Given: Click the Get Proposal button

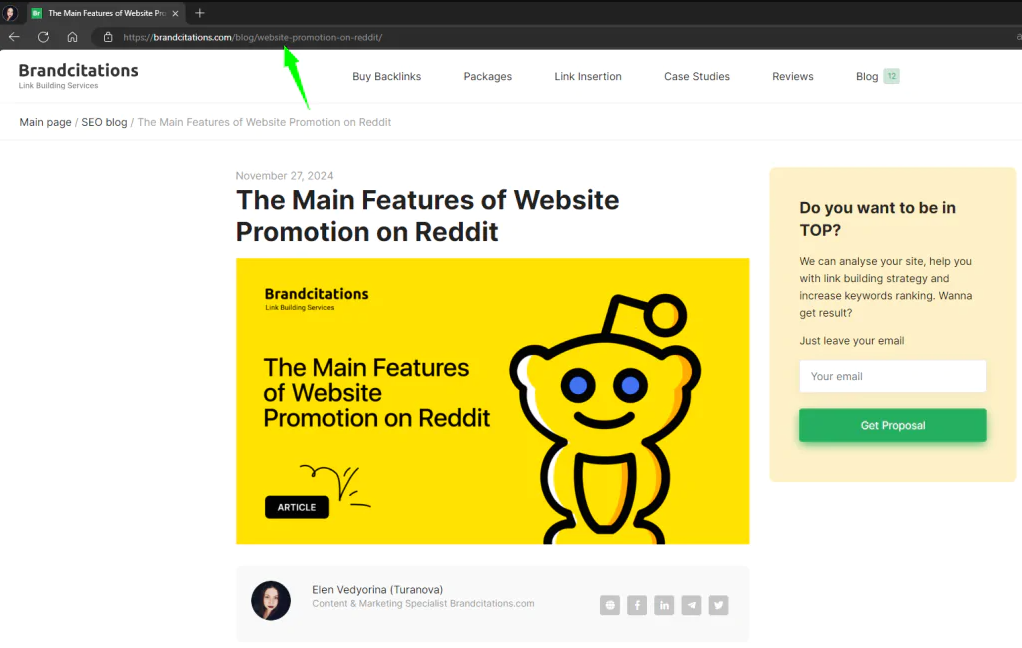Looking at the screenshot, I should (892, 425).
